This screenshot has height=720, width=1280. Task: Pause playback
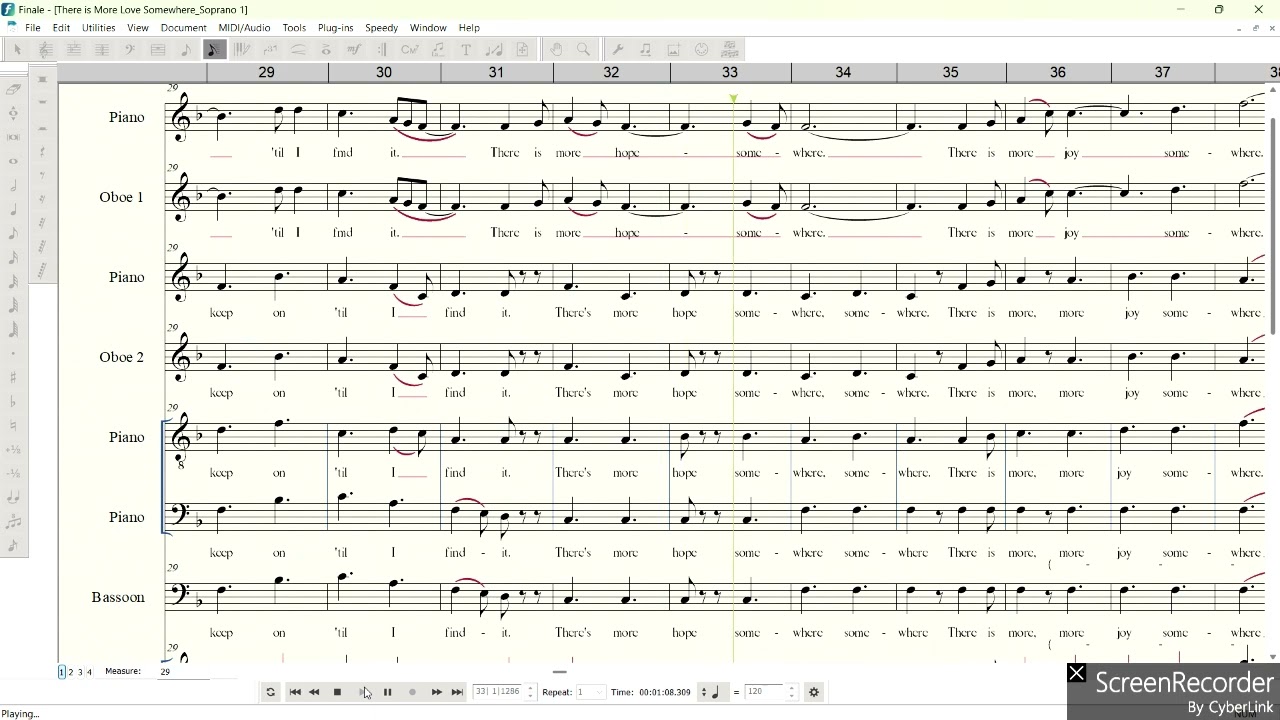(x=387, y=692)
